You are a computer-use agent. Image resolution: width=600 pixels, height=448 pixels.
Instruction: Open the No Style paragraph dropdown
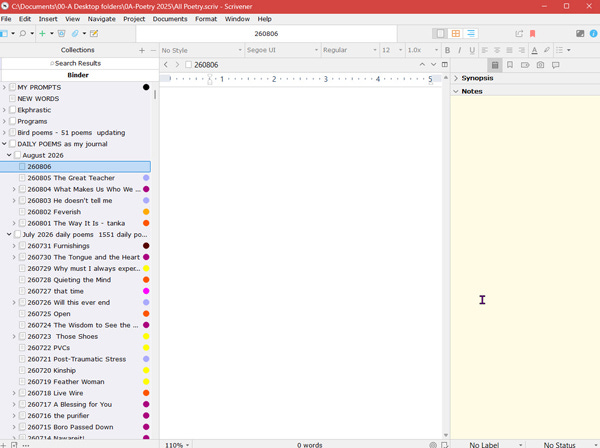tap(202, 50)
